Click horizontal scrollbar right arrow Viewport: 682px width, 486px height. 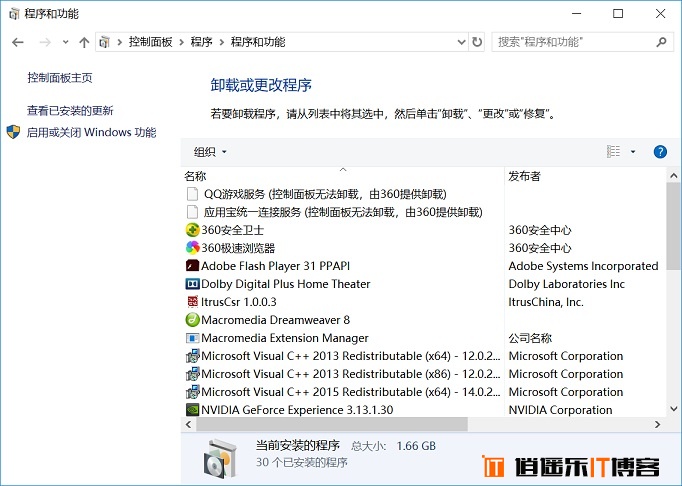[658, 424]
